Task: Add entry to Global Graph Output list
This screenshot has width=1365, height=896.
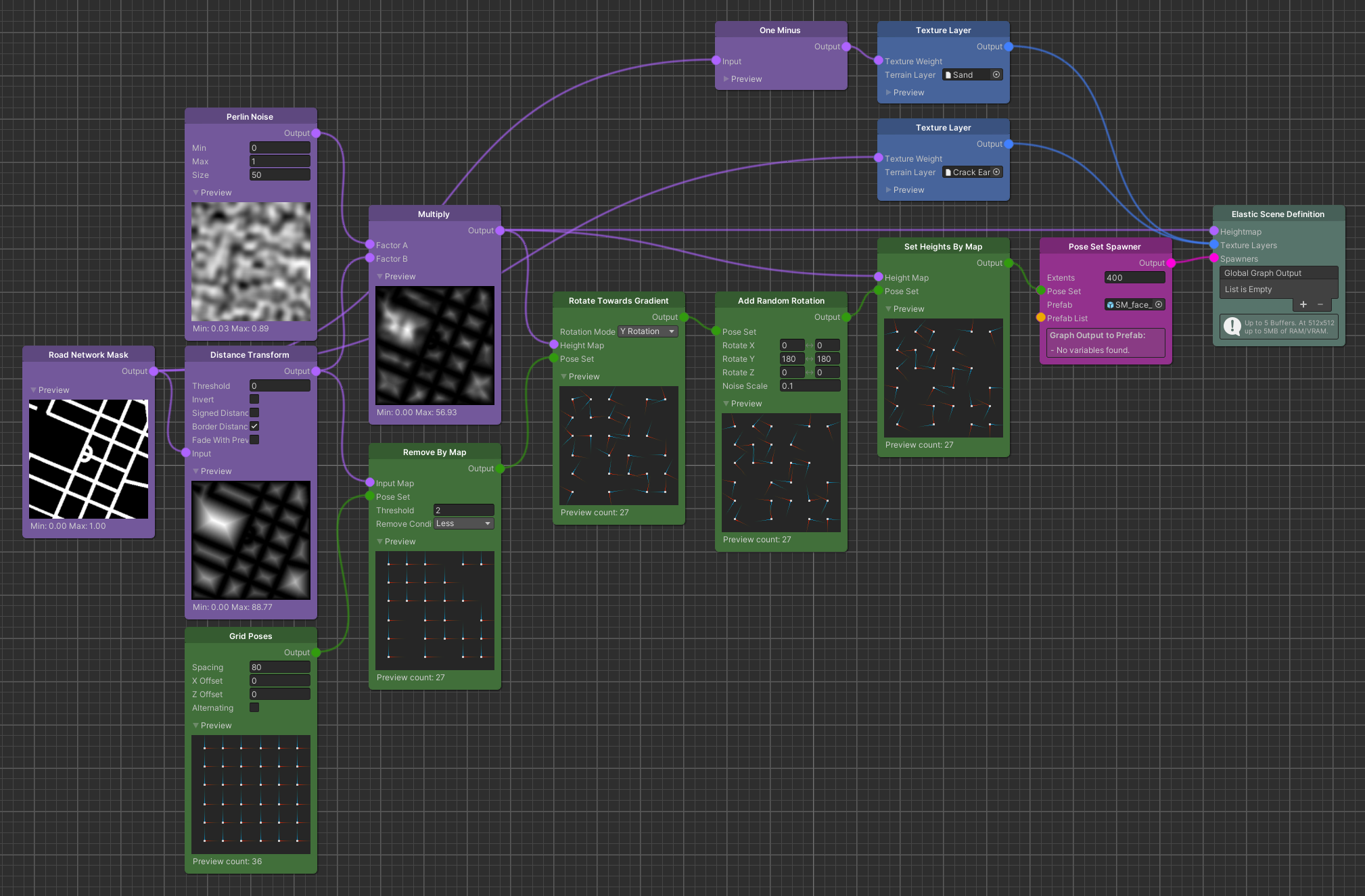Action: [x=1303, y=304]
